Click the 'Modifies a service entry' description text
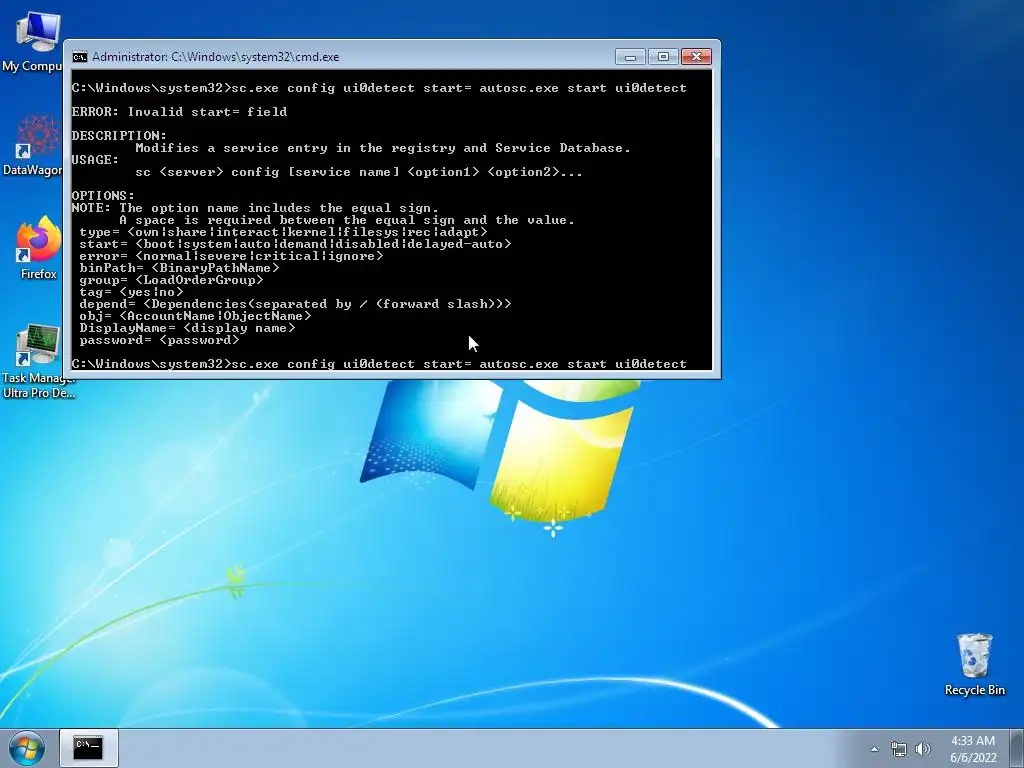This screenshot has width=1024, height=768. [x=383, y=148]
